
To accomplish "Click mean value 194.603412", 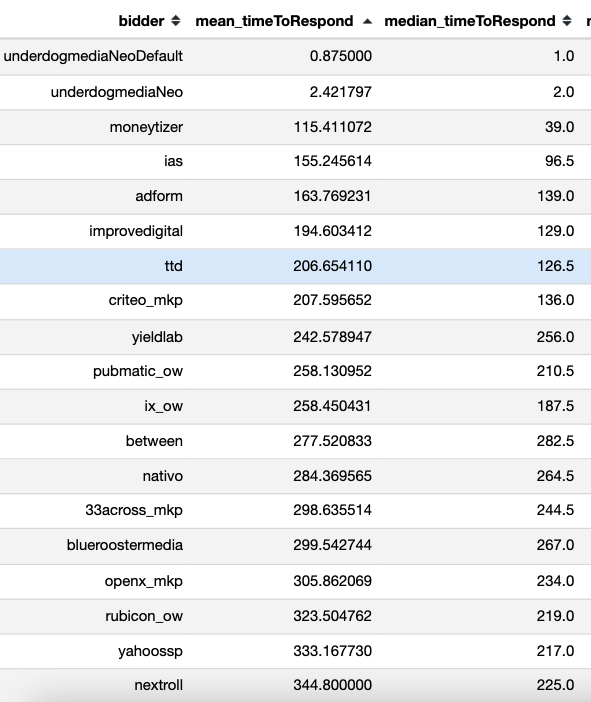I will [x=333, y=231].
